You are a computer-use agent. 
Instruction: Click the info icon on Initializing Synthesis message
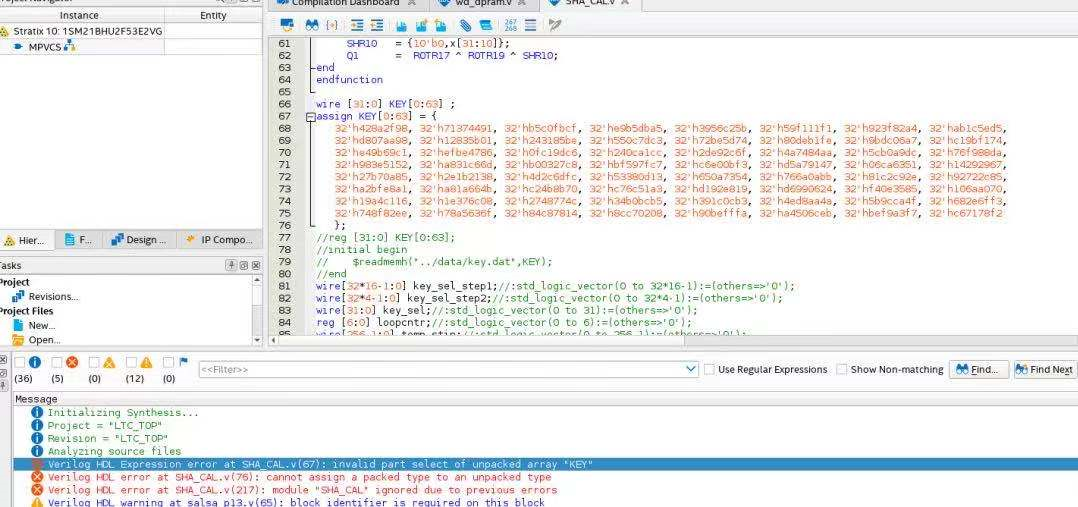[x=37, y=413]
